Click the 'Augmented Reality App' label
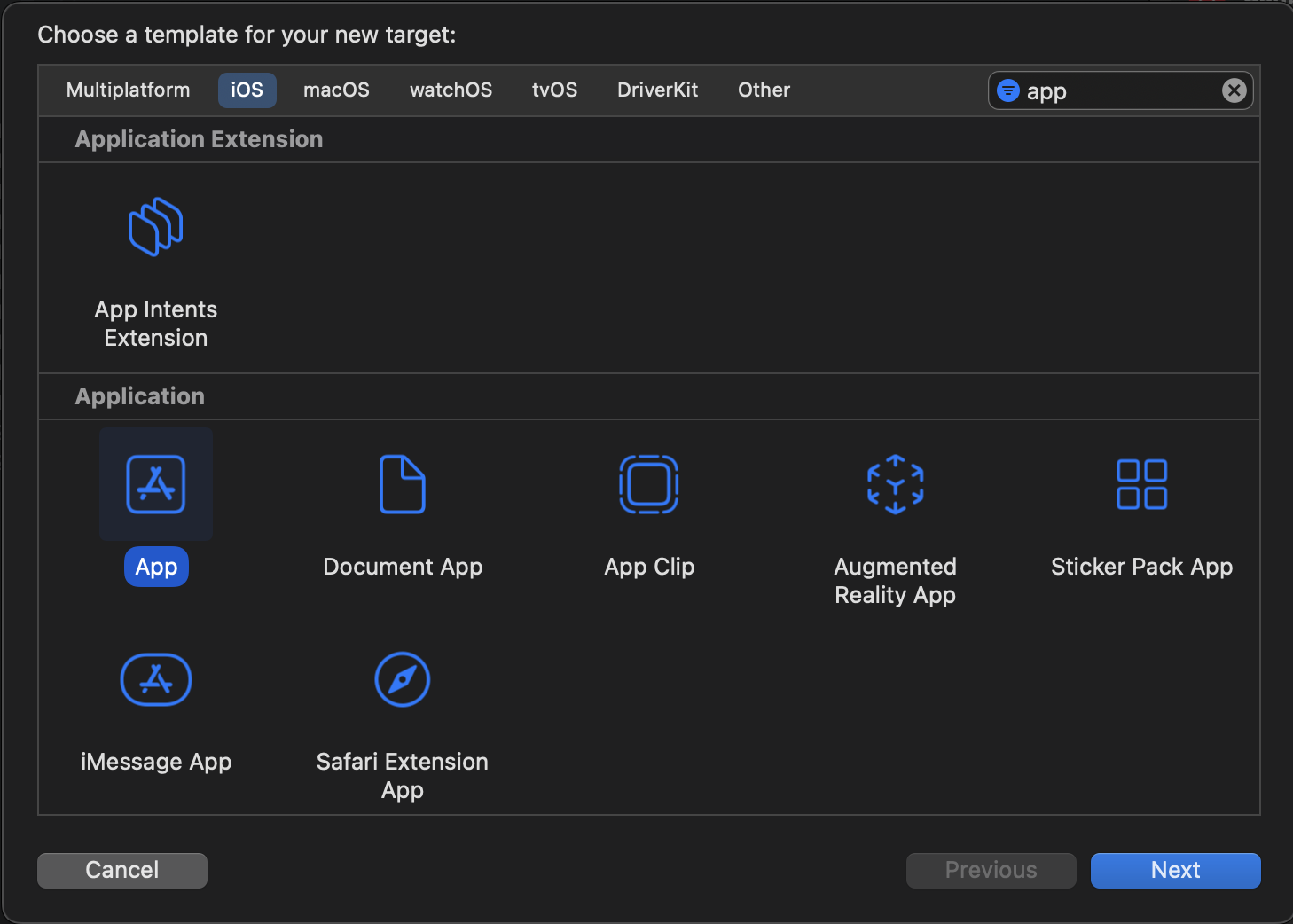The image size is (1293, 924). click(896, 581)
